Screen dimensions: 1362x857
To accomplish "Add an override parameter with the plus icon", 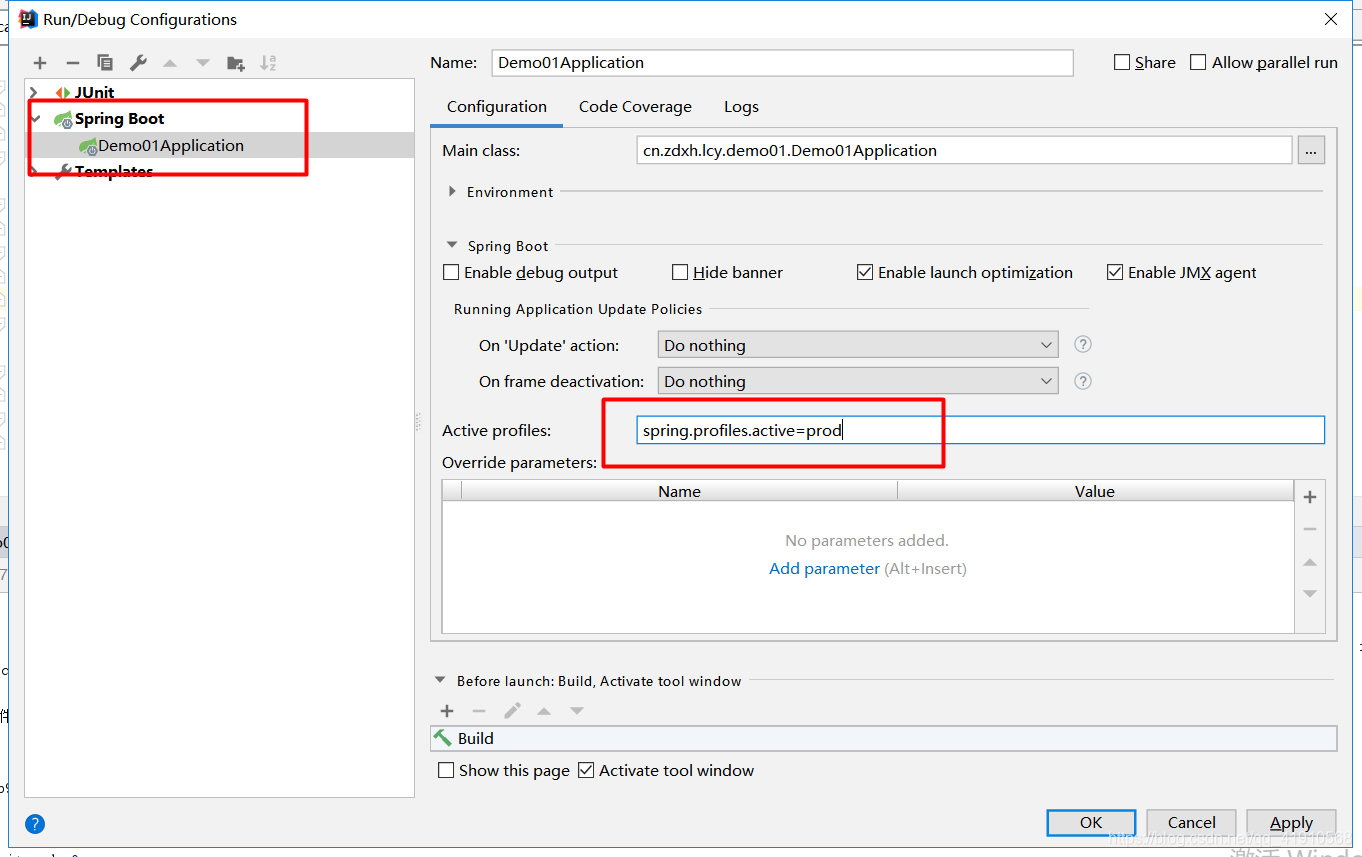I will [1310, 497].
